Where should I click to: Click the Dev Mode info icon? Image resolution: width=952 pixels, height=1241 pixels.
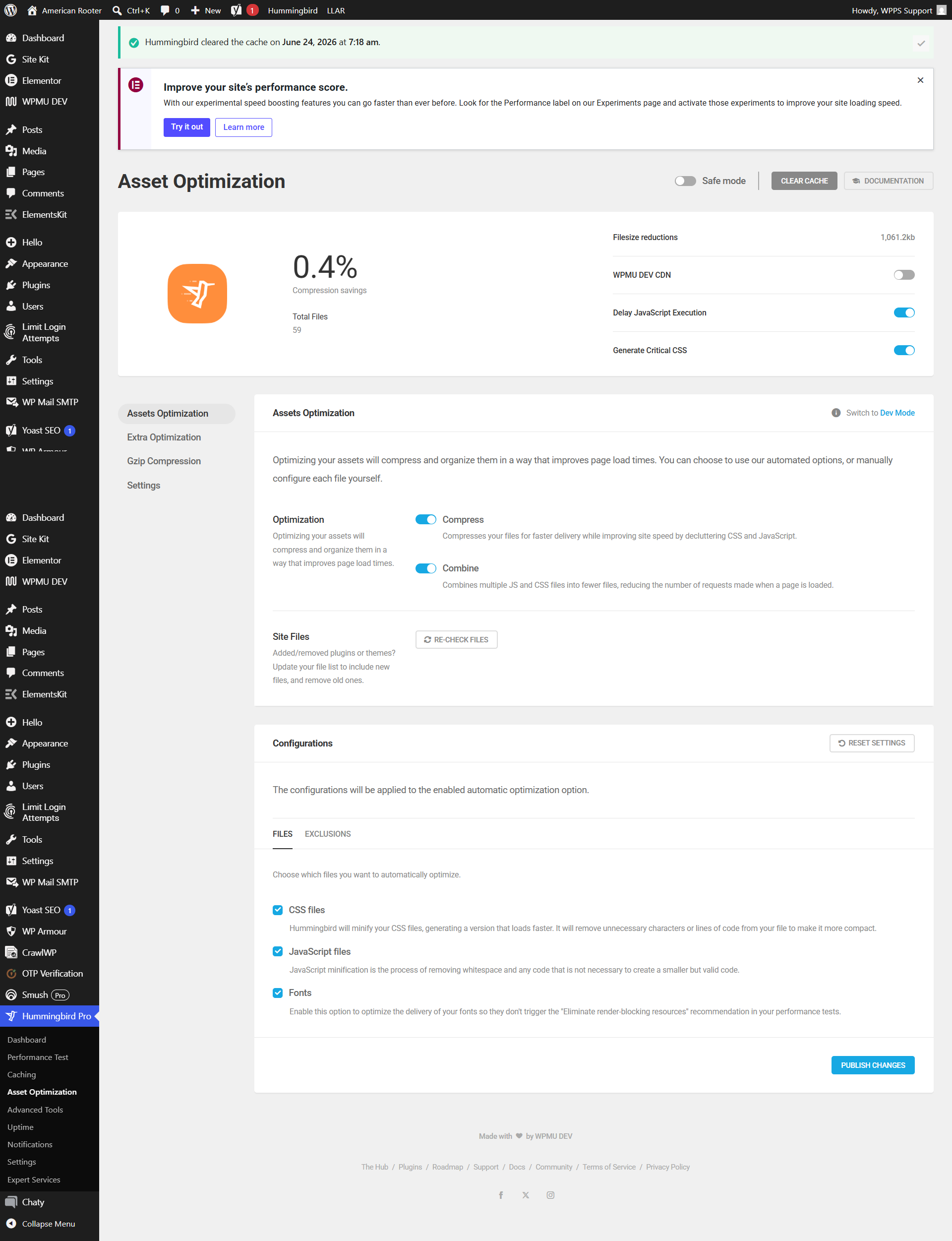pos(836,413)
